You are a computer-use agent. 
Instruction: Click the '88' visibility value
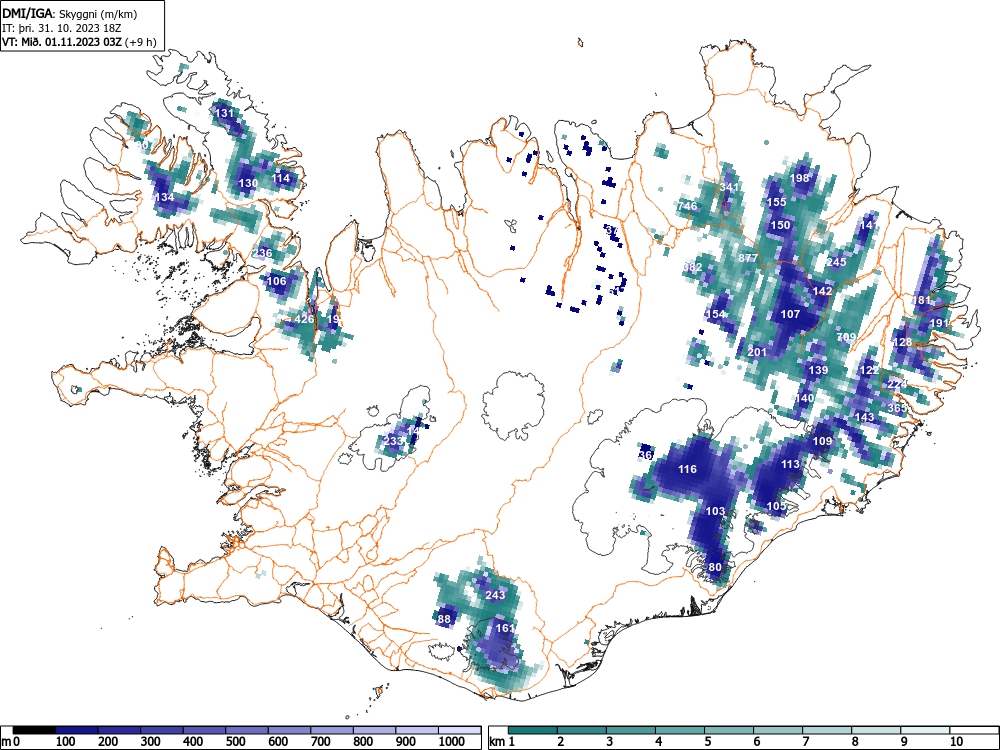tap(445, 619)
